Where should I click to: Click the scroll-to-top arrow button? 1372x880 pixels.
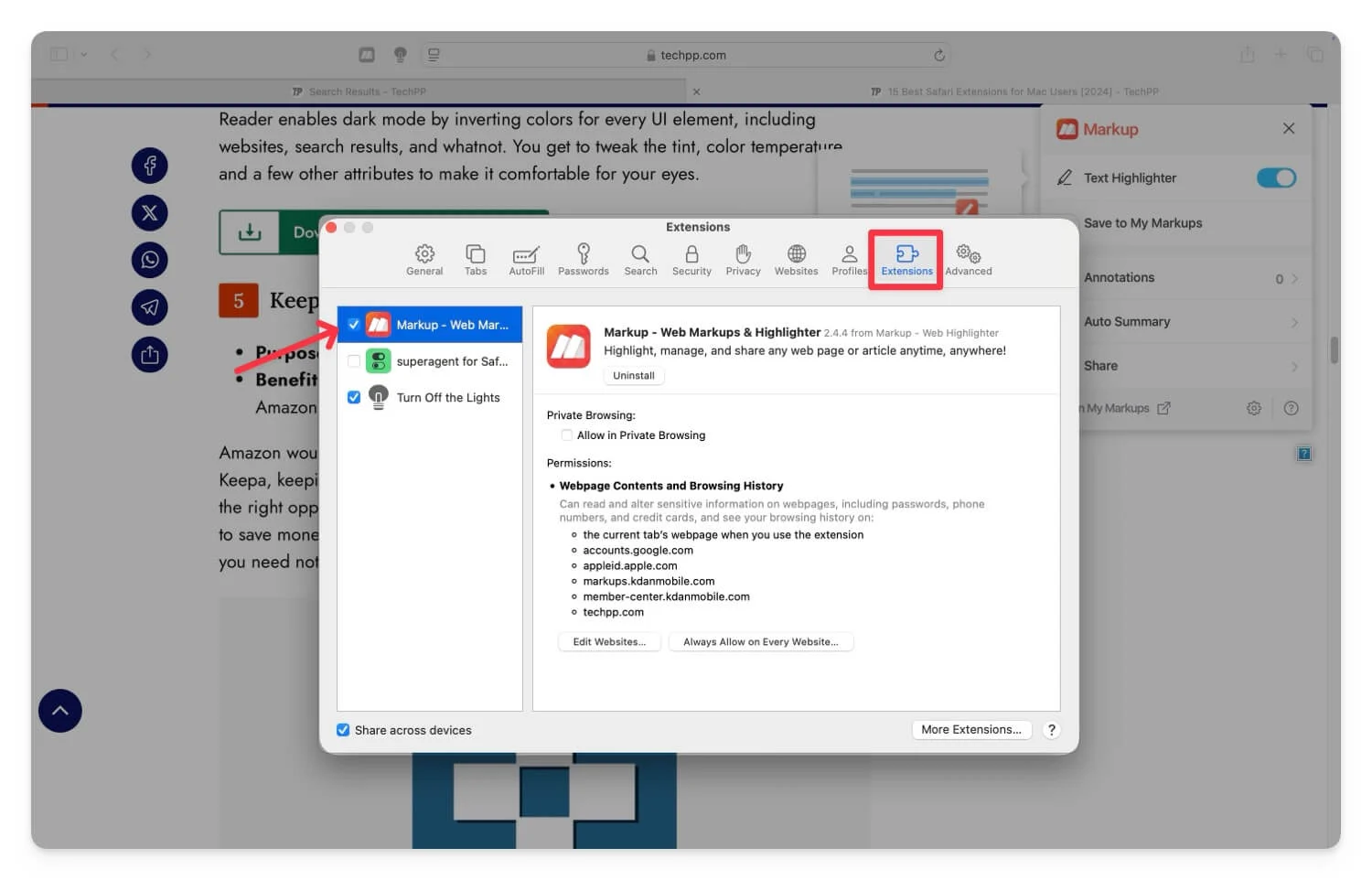60,711
